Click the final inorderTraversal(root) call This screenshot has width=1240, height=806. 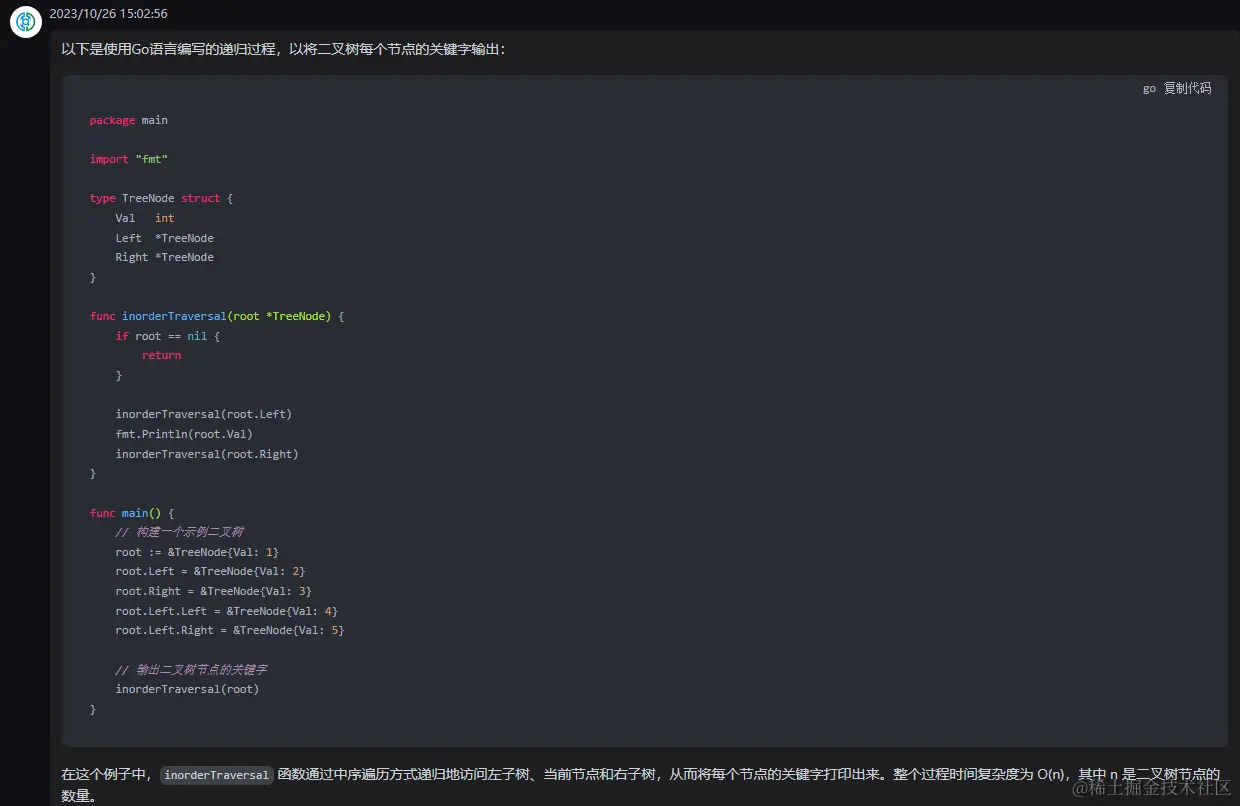[x=187, y=689]
